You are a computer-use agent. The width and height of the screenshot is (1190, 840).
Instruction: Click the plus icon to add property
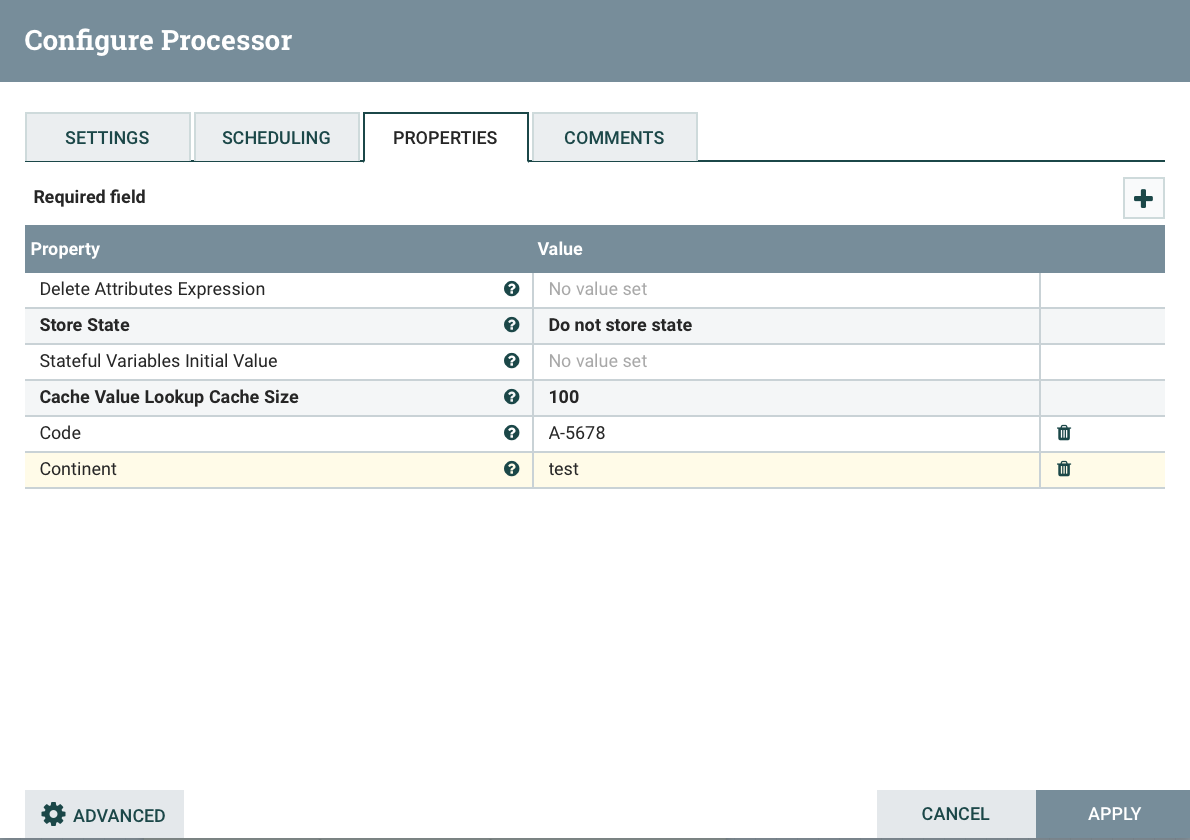[1143, 197]
